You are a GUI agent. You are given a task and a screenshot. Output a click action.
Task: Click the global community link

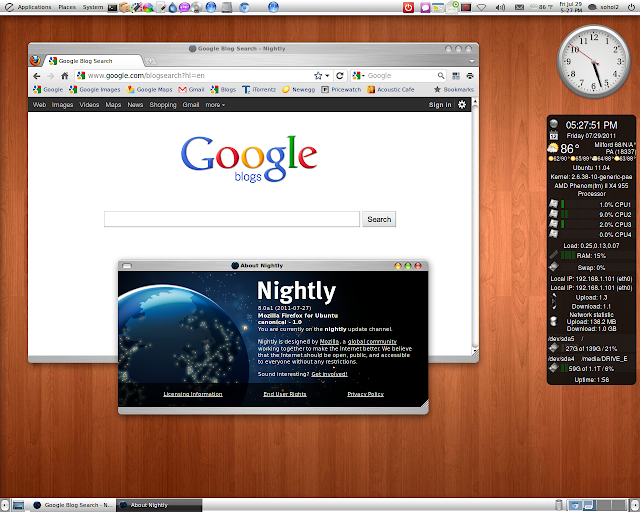372,342
